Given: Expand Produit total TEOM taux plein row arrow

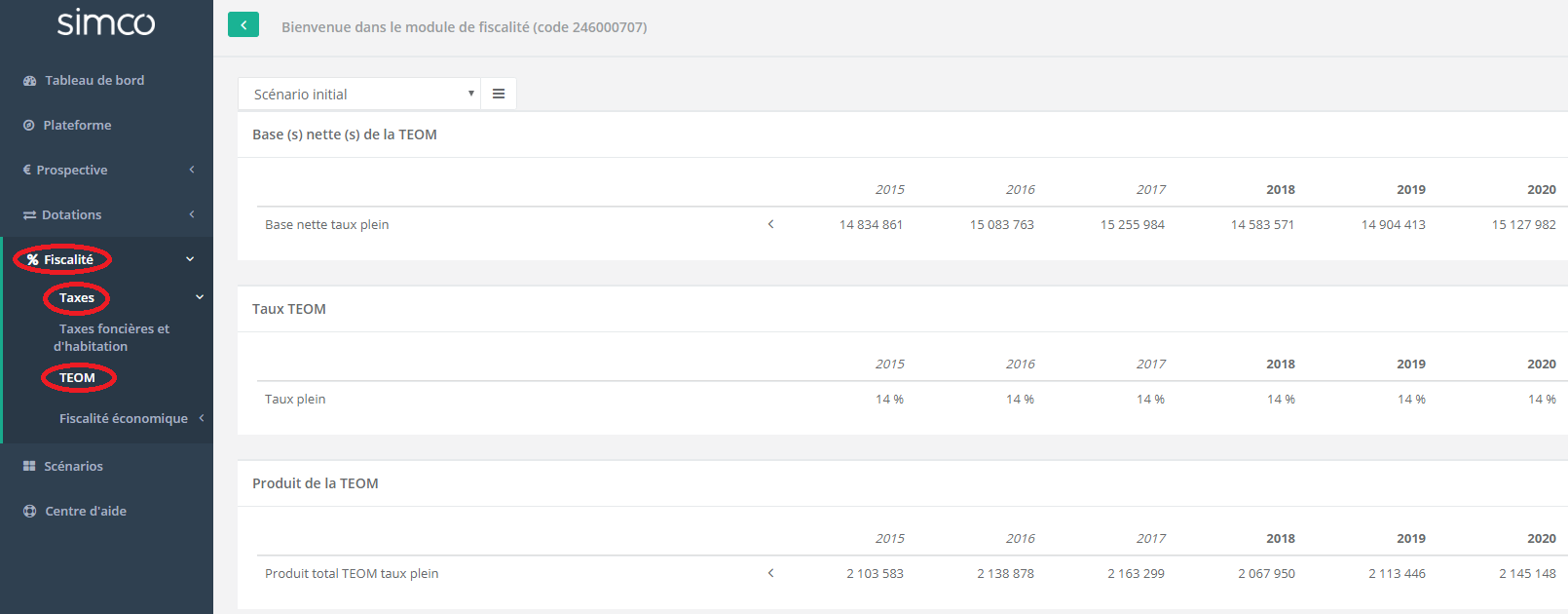Looking at the screenshot, I should pos(770,573).
